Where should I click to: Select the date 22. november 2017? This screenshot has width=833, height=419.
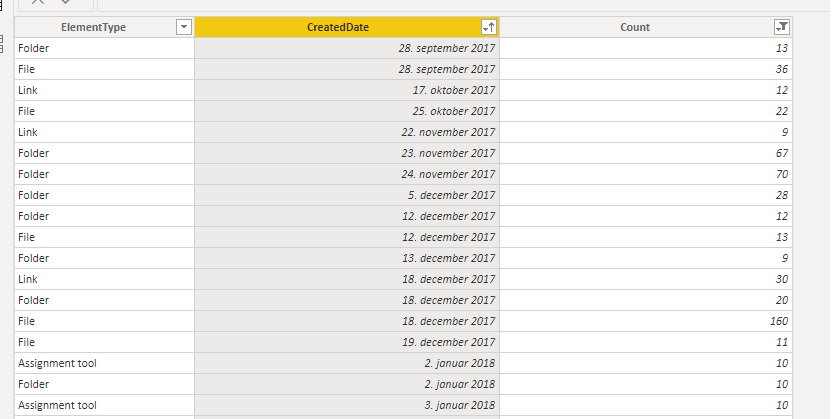coord(347,132)
